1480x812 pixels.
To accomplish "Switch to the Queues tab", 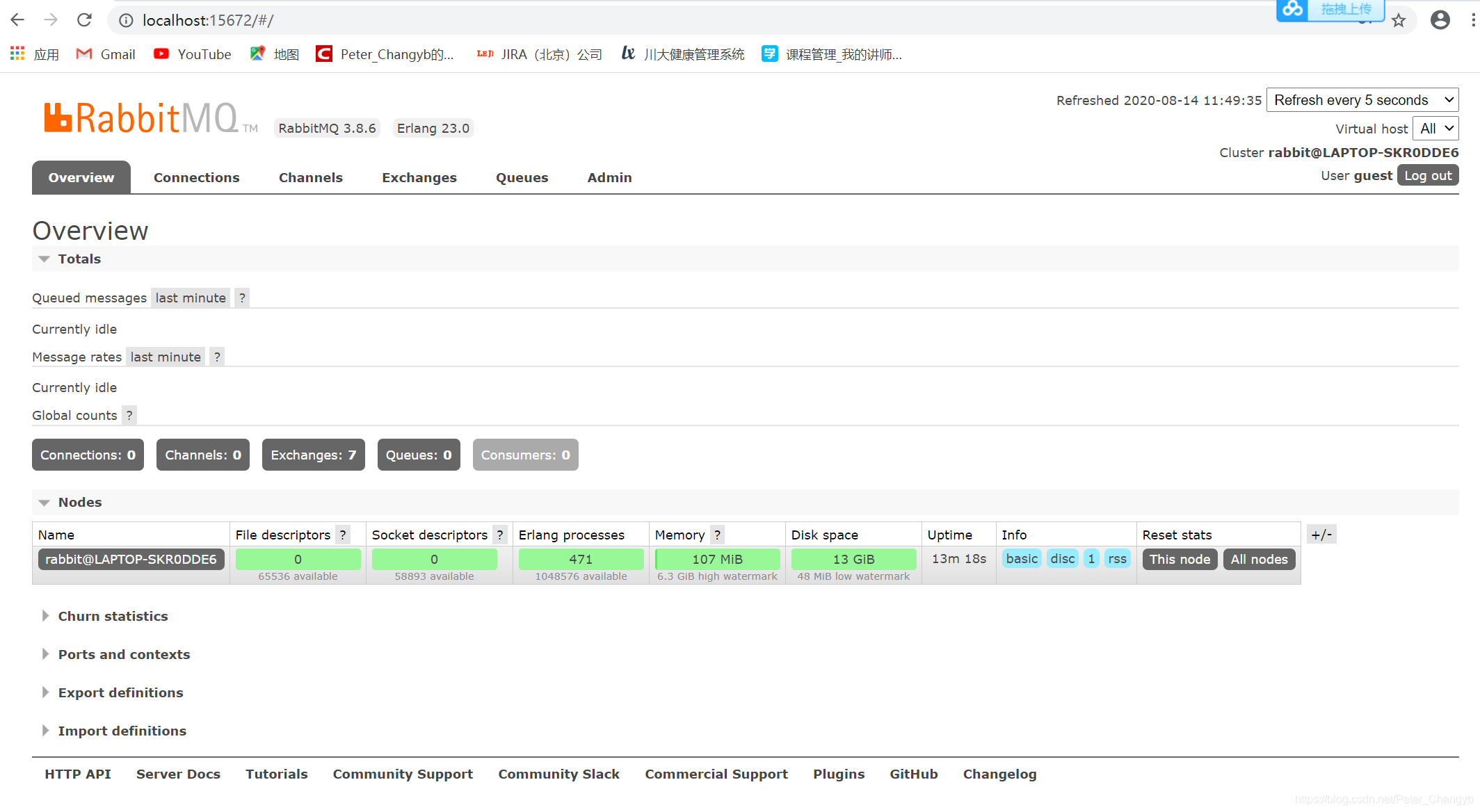I will click(522, 177).
